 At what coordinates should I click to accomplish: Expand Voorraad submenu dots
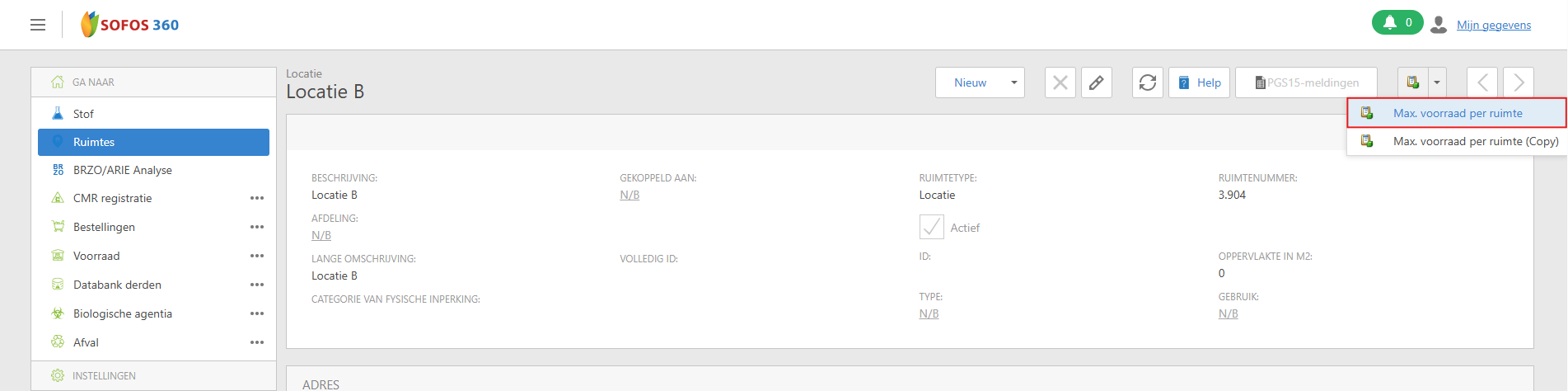point(257,256)
